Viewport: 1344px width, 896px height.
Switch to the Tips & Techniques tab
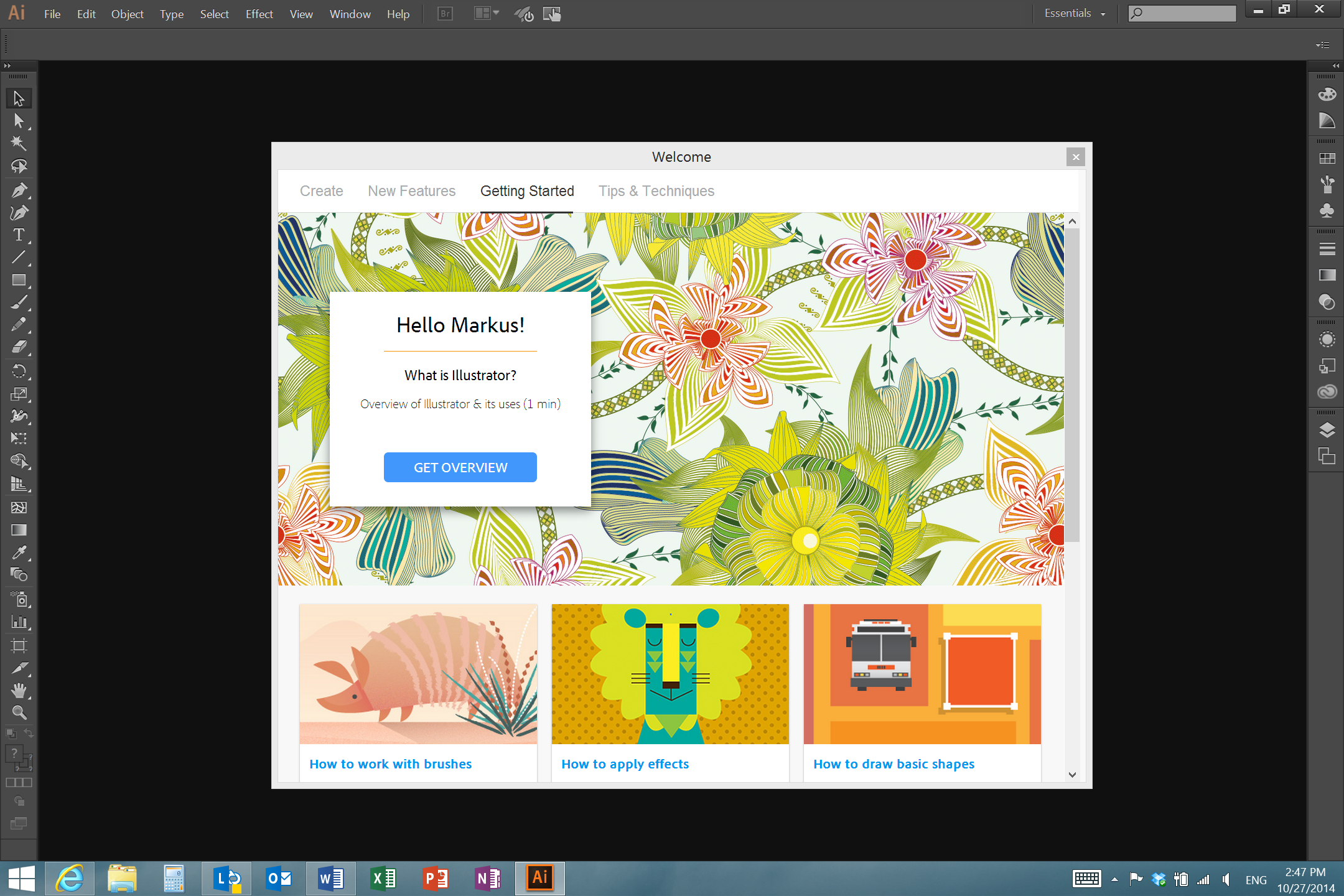tap(656, 191)
